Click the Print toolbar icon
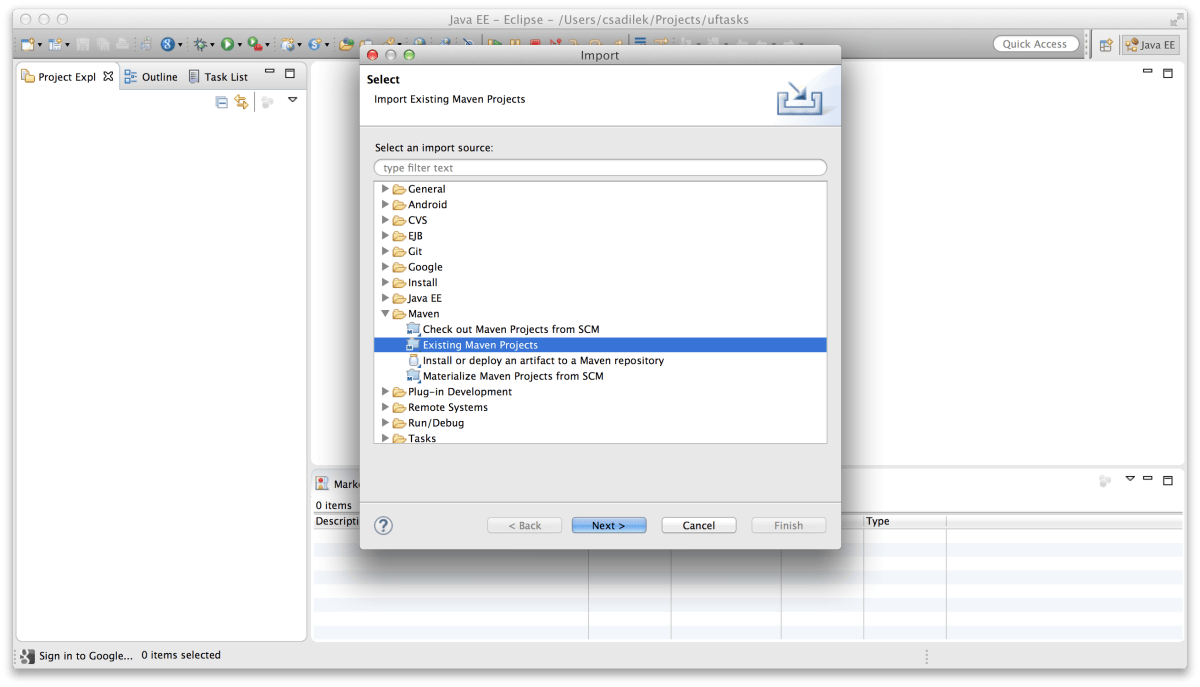The height and width of the screenshot is (687, 1200). coord(121,44)
